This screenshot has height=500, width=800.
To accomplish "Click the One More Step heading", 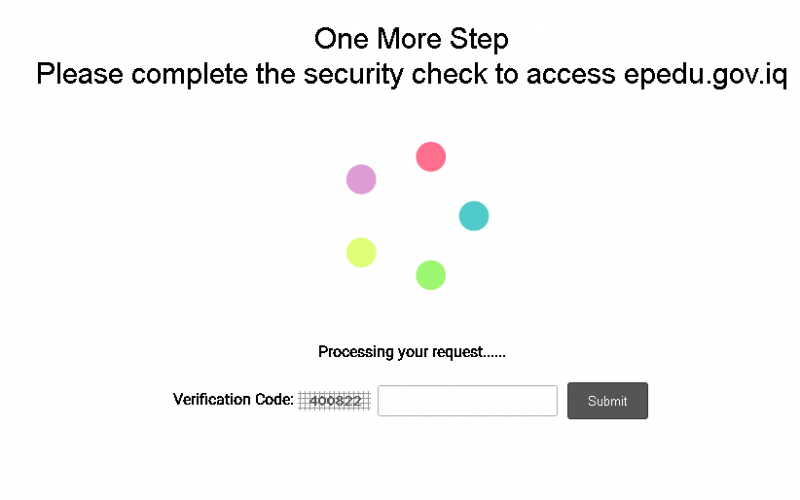I will [x=411, y=39].
